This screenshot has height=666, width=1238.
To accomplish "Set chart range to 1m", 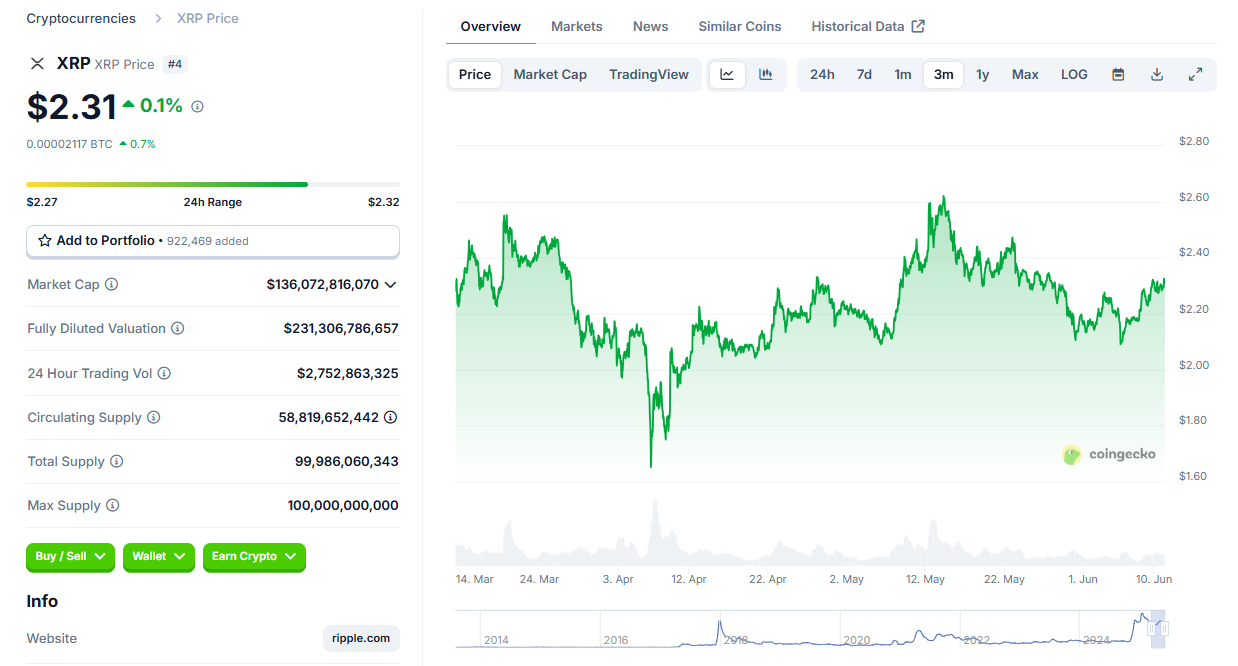I will tap(903, 75).
